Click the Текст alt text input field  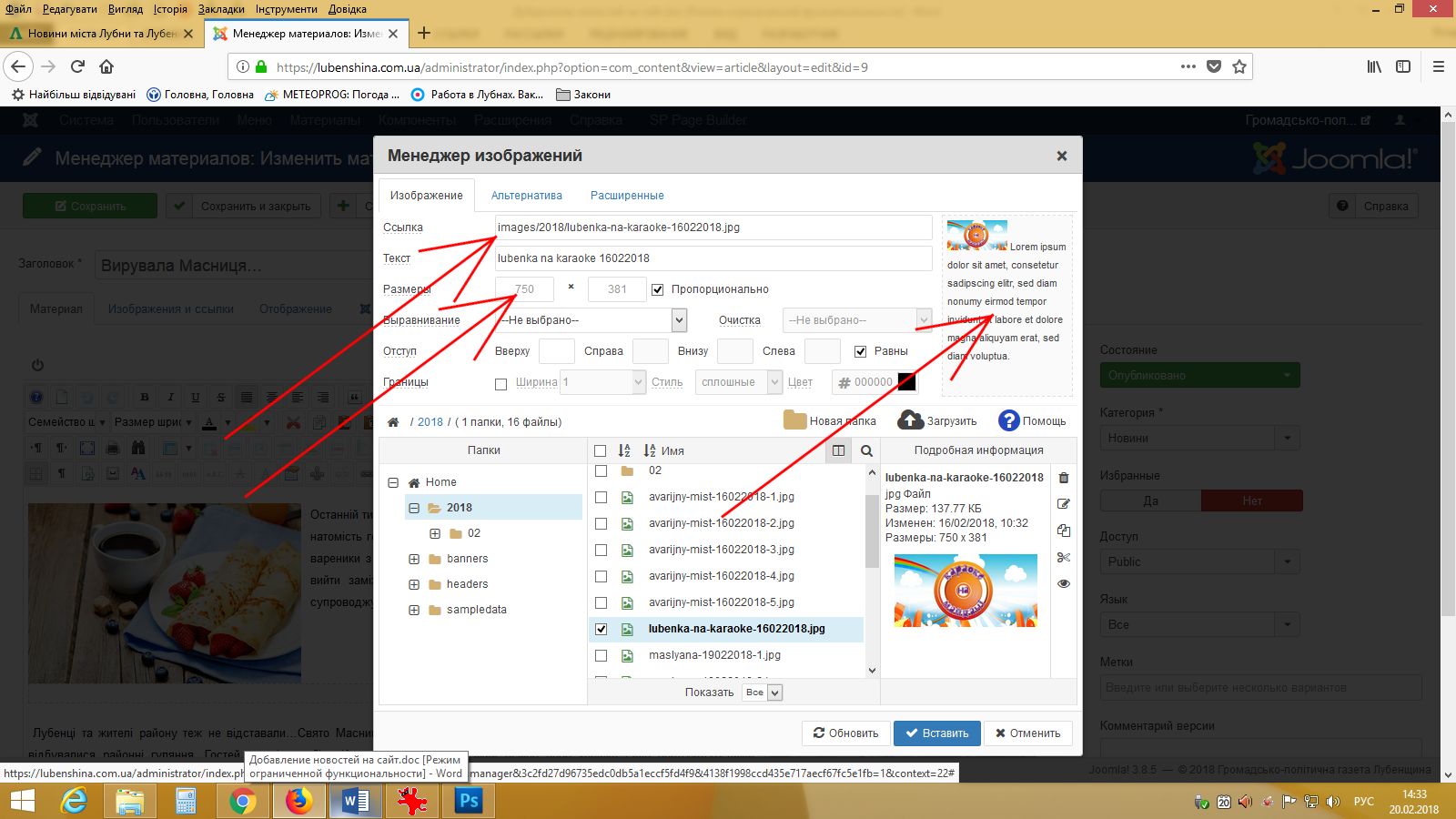[713, 258]
